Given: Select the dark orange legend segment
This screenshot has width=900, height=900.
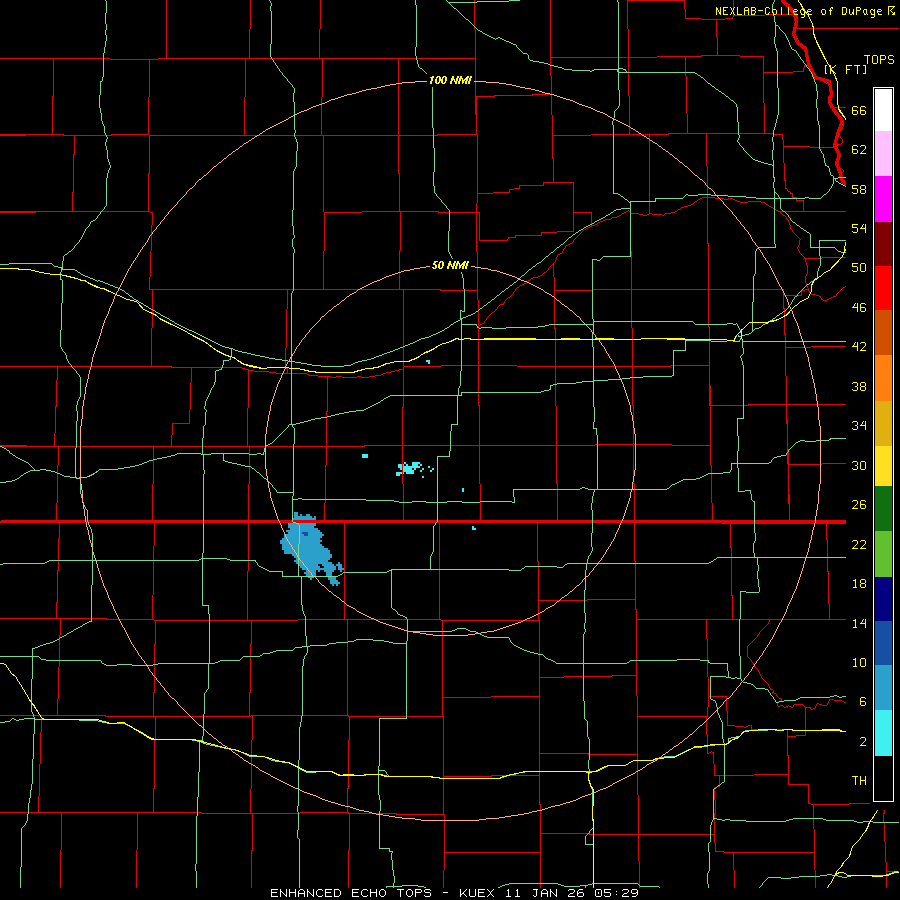Looking at the screenshot, I should [883, 332].
